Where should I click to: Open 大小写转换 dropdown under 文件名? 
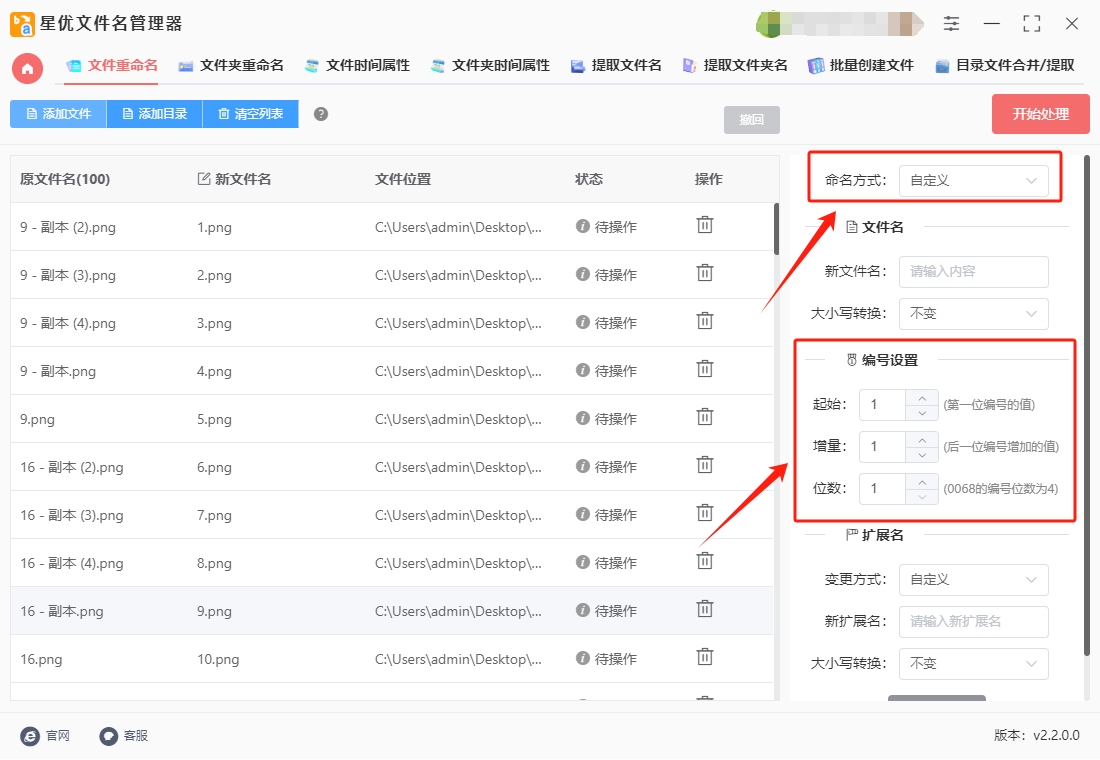[x=973, y=314]
